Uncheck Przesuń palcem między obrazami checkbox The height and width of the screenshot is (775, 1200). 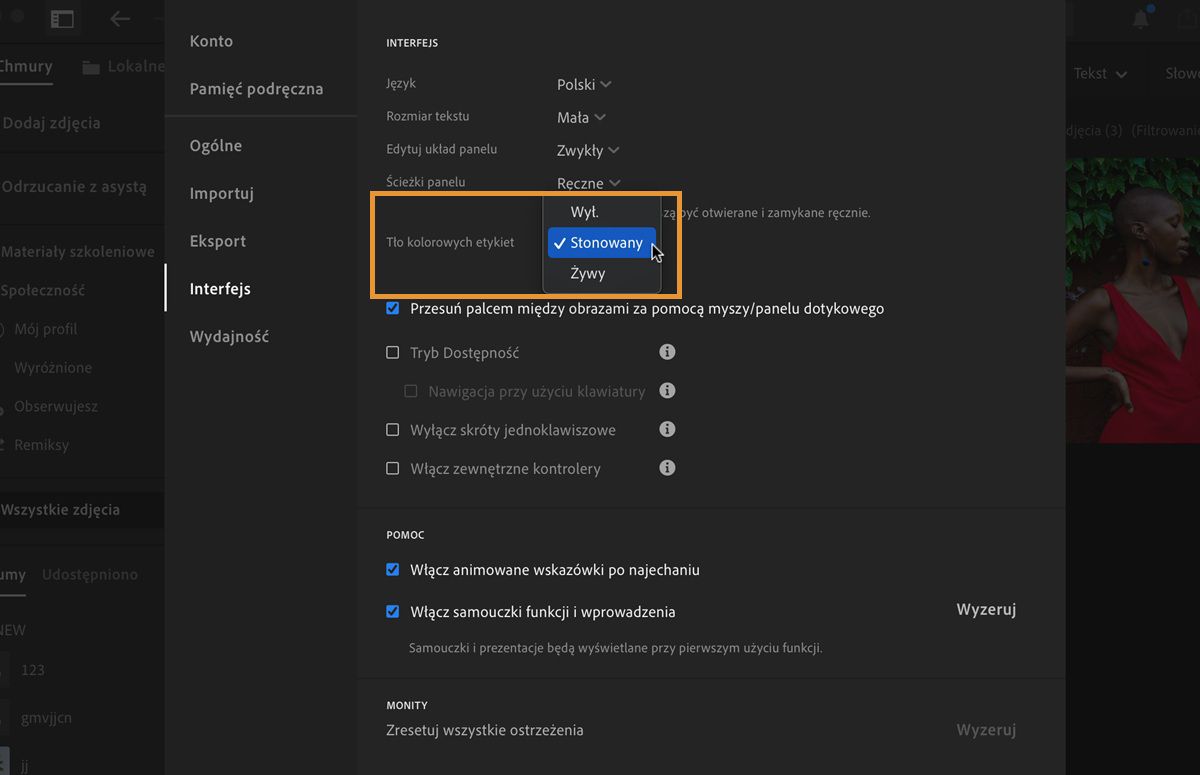[393, 309]
